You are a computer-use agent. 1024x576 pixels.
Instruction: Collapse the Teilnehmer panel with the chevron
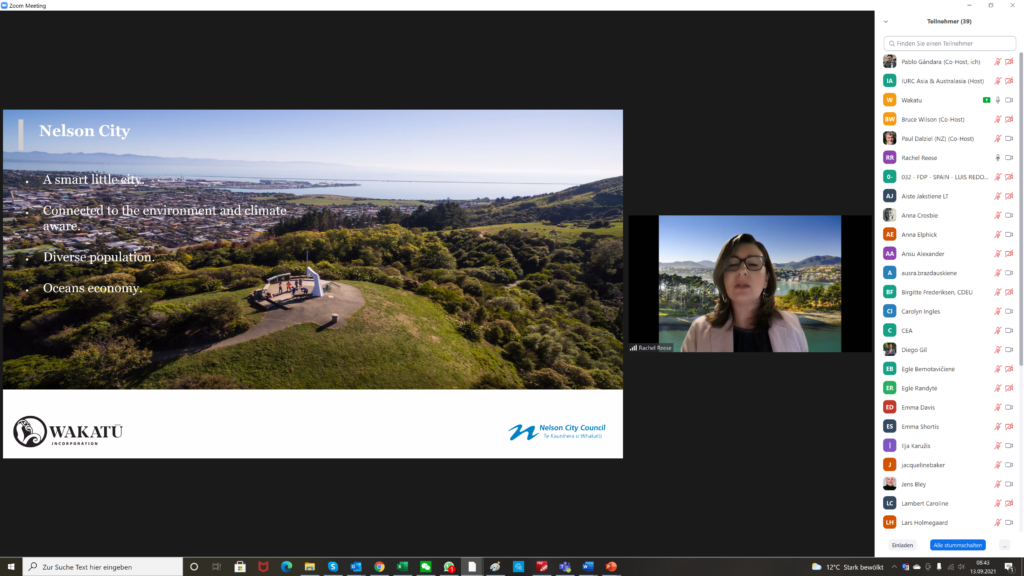click(886, 21)
